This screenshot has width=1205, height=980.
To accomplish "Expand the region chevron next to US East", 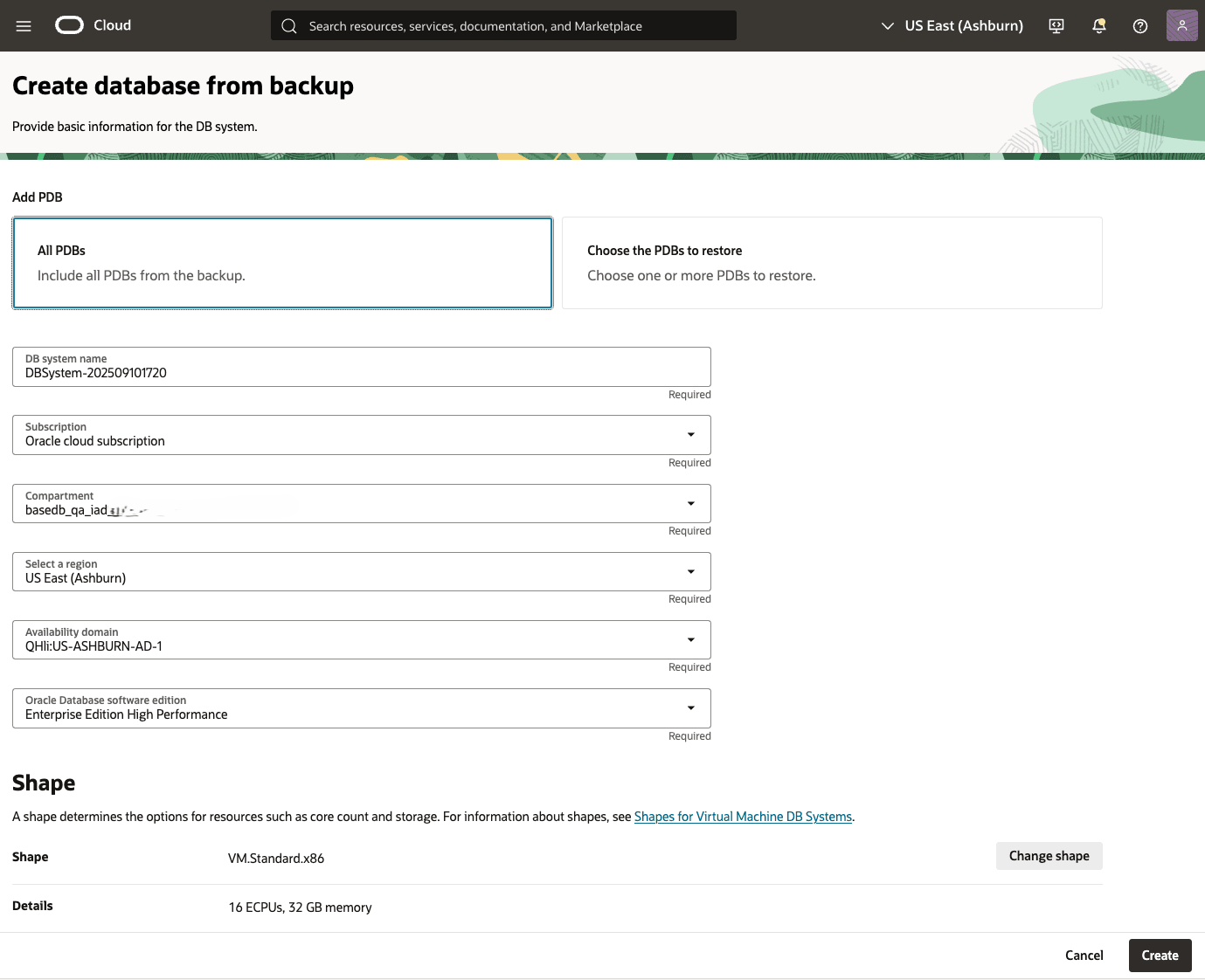I will (886, 25).
